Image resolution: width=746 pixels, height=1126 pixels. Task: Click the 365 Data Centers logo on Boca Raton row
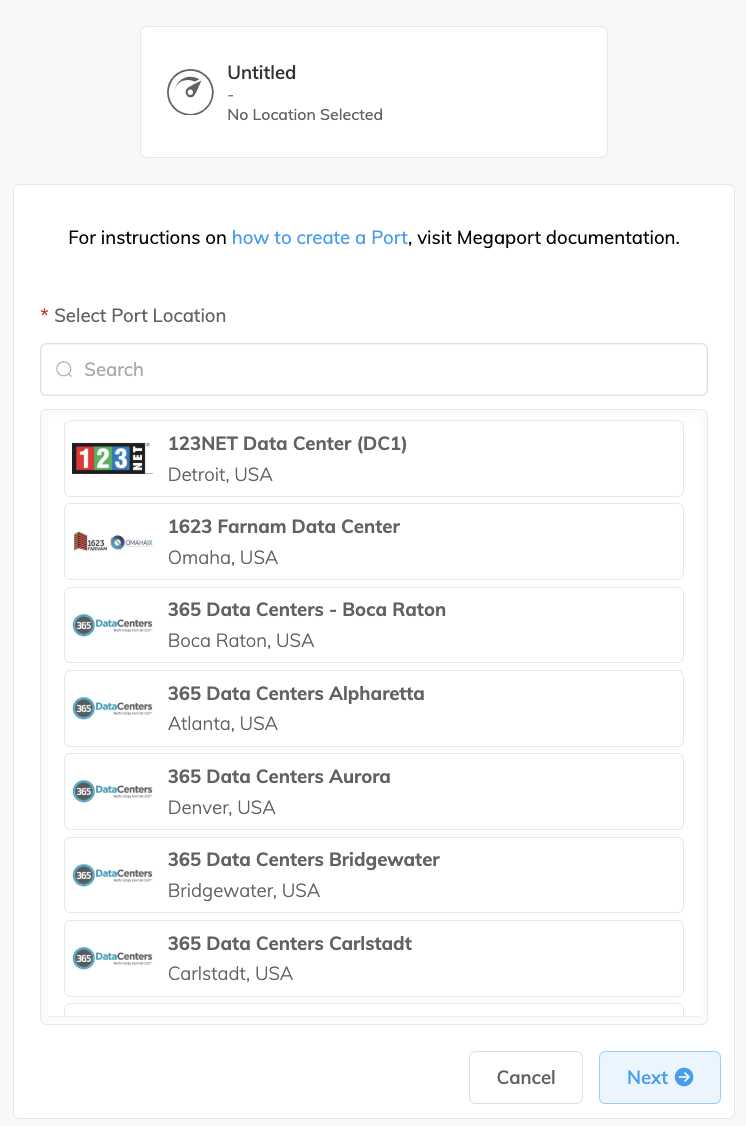coord(111,624)
